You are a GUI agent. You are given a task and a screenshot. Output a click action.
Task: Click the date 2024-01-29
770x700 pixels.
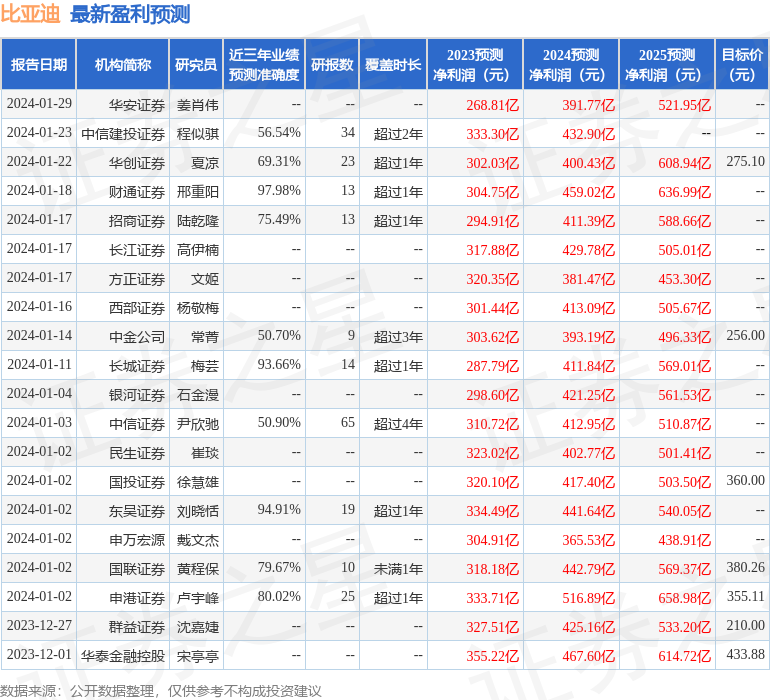(39, 103)
